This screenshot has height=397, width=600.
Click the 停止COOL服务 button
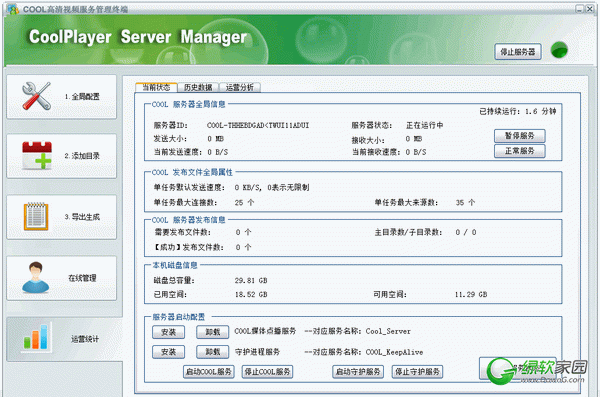tap(267, 371)
